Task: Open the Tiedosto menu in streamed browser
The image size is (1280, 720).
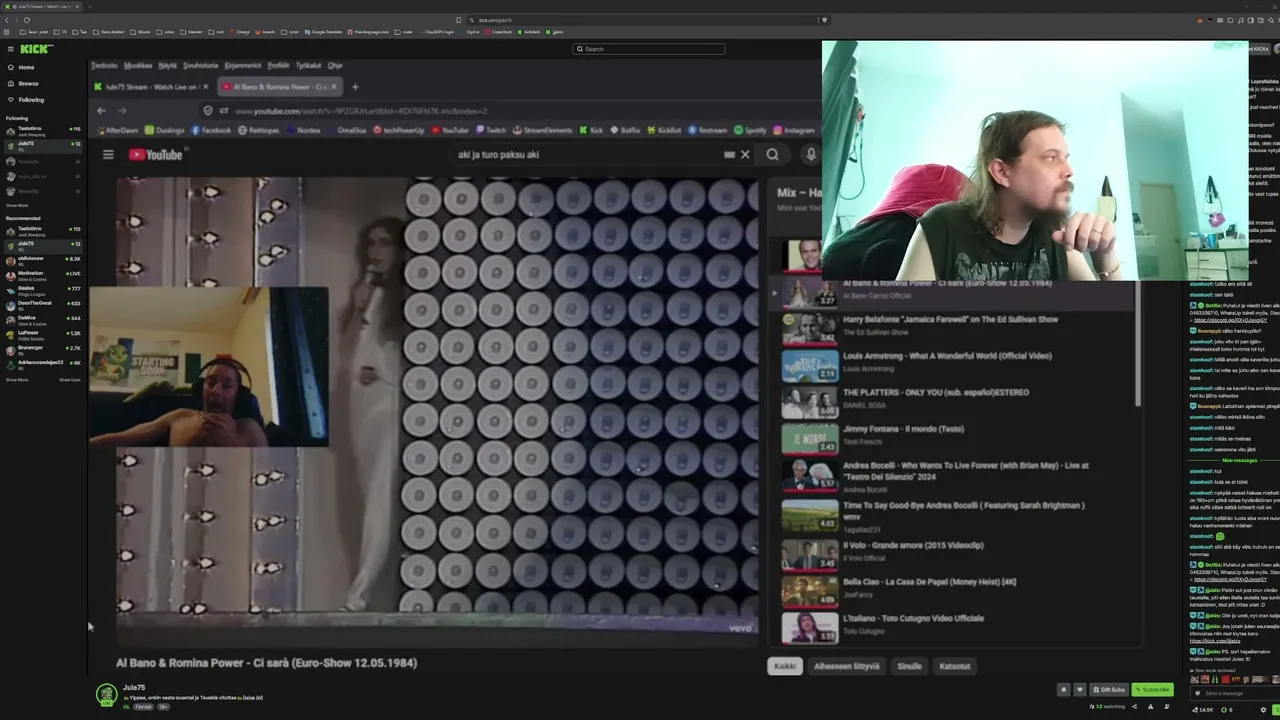Action: pos(104,66)
